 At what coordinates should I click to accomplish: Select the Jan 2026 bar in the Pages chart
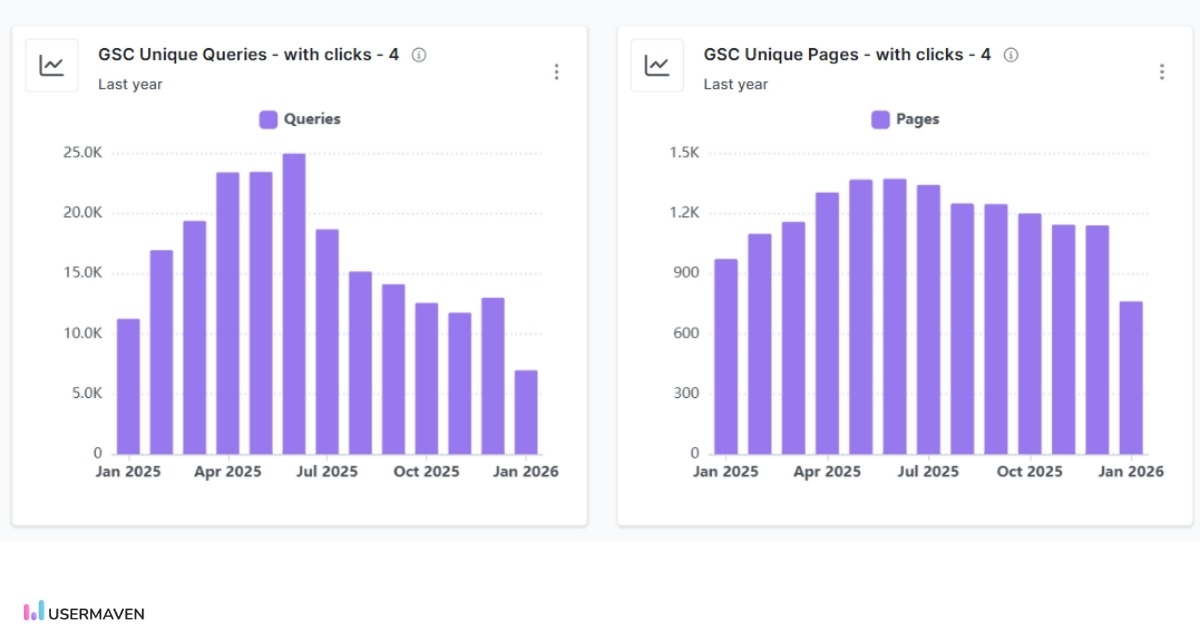click(1130, 380)
